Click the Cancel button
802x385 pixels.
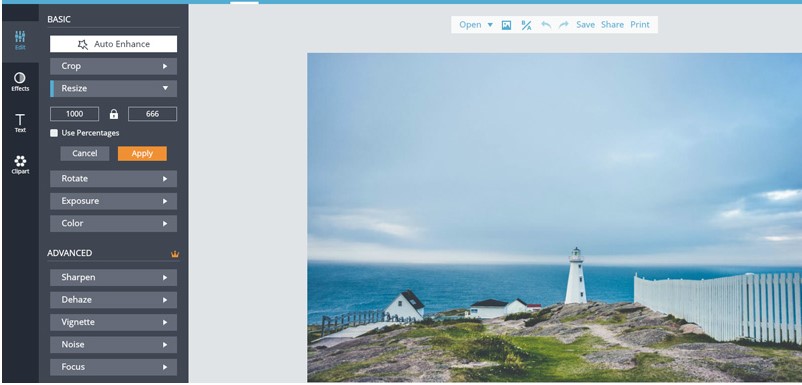[85, 153]
